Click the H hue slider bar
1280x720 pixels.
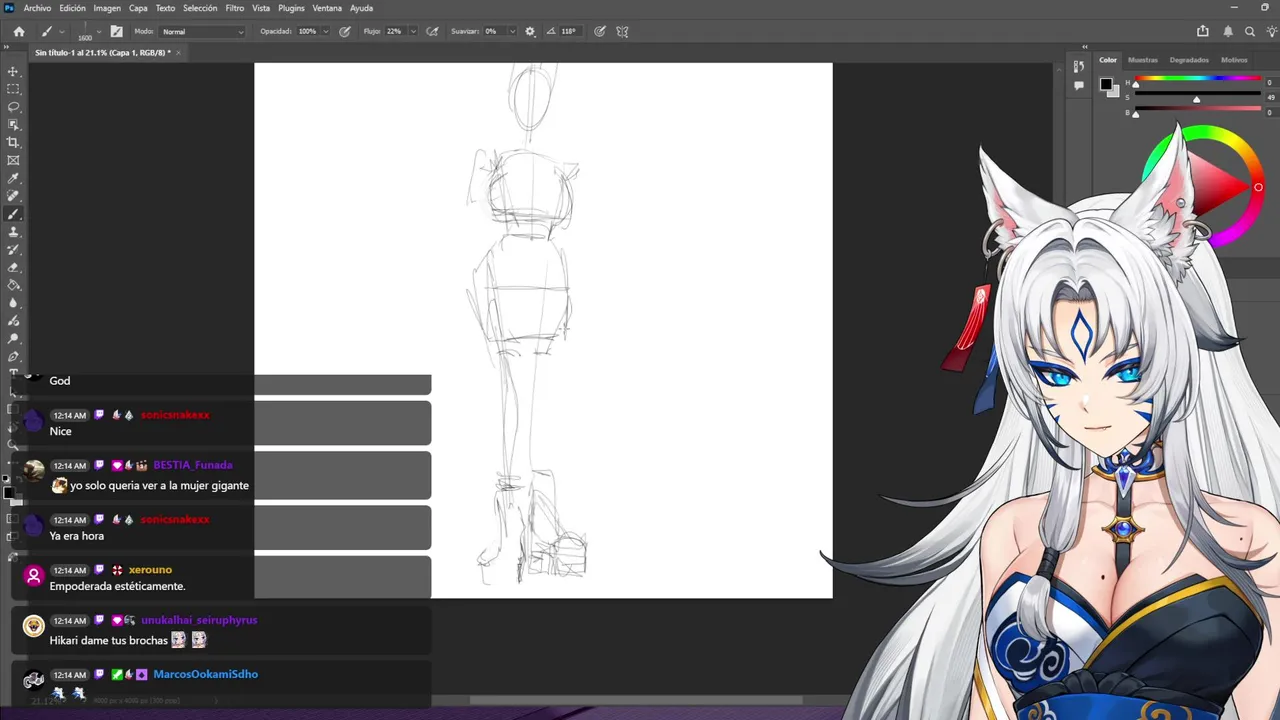1196,79
